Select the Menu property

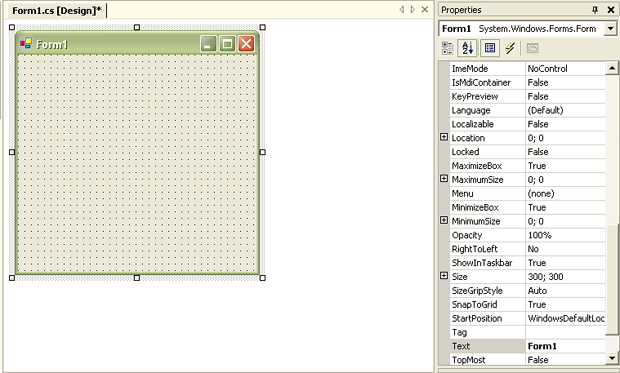click(x=462, y=193)
